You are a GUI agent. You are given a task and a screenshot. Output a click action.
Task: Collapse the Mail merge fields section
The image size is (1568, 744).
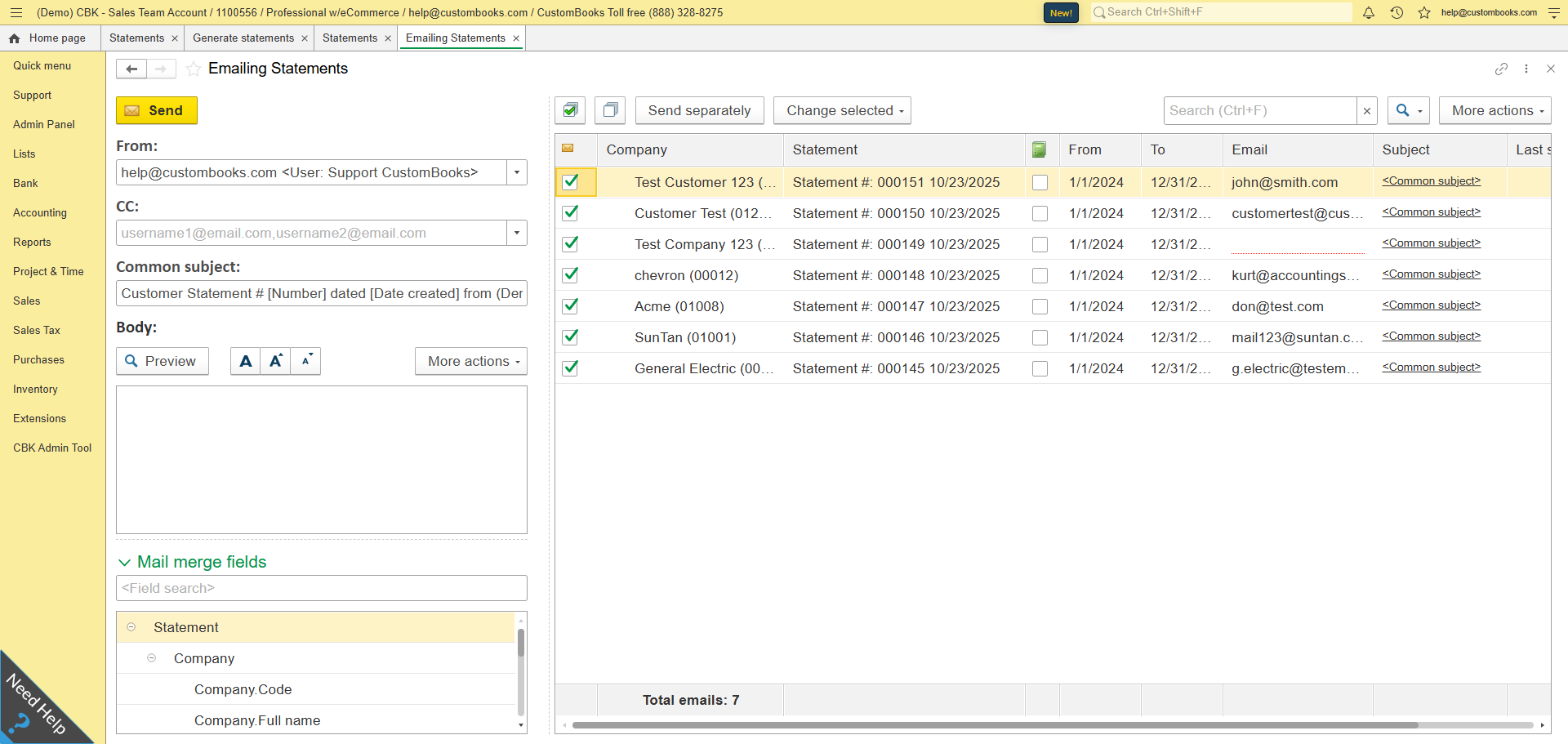tap(125, 562)
